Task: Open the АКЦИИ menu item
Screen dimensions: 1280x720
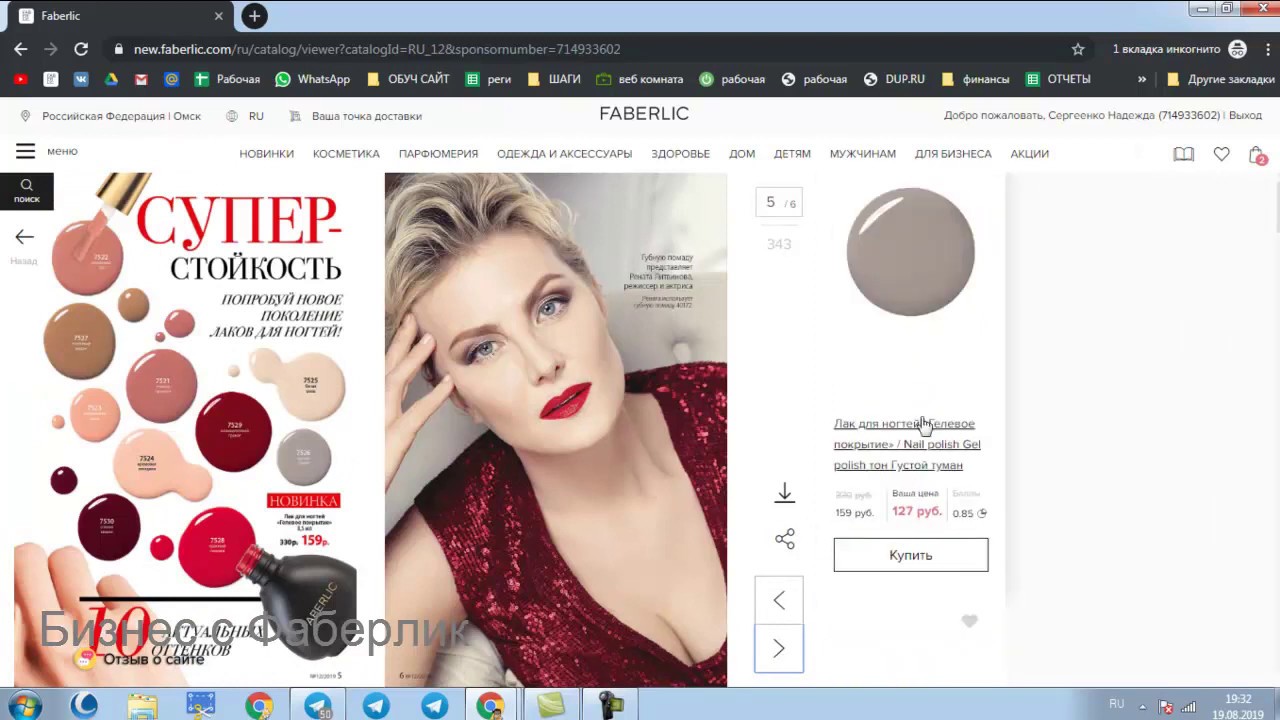Action: [x=1029, y=154]
